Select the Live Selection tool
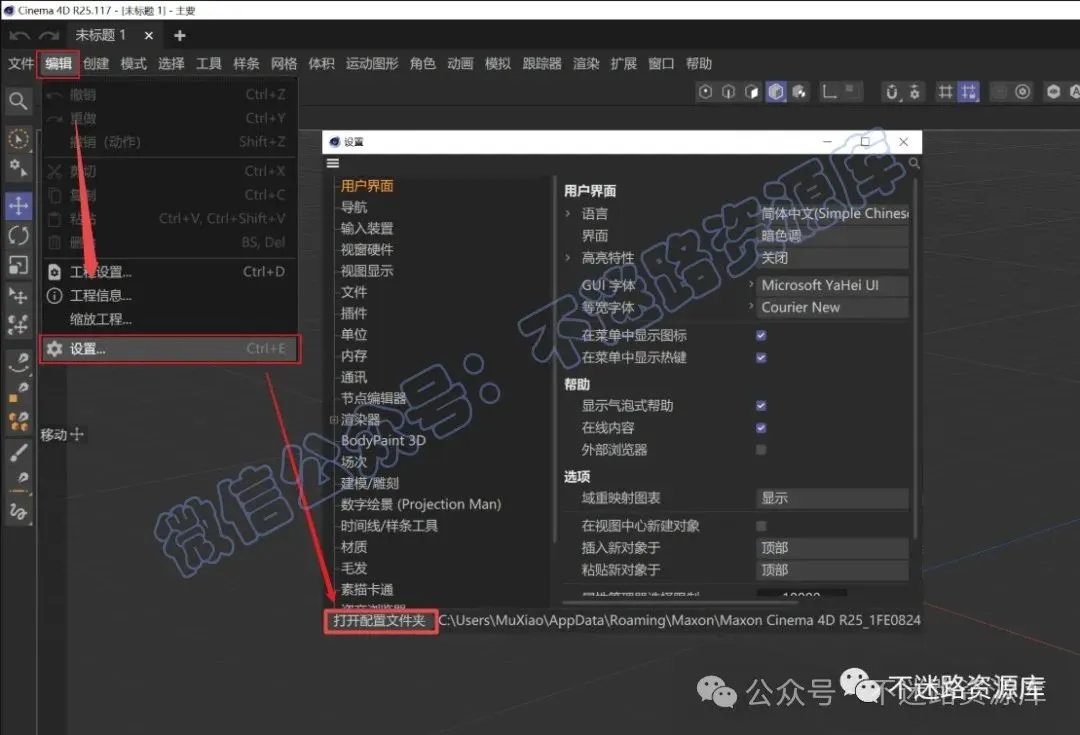This screenshot has width=1080, height=735. tap(18, 139)
